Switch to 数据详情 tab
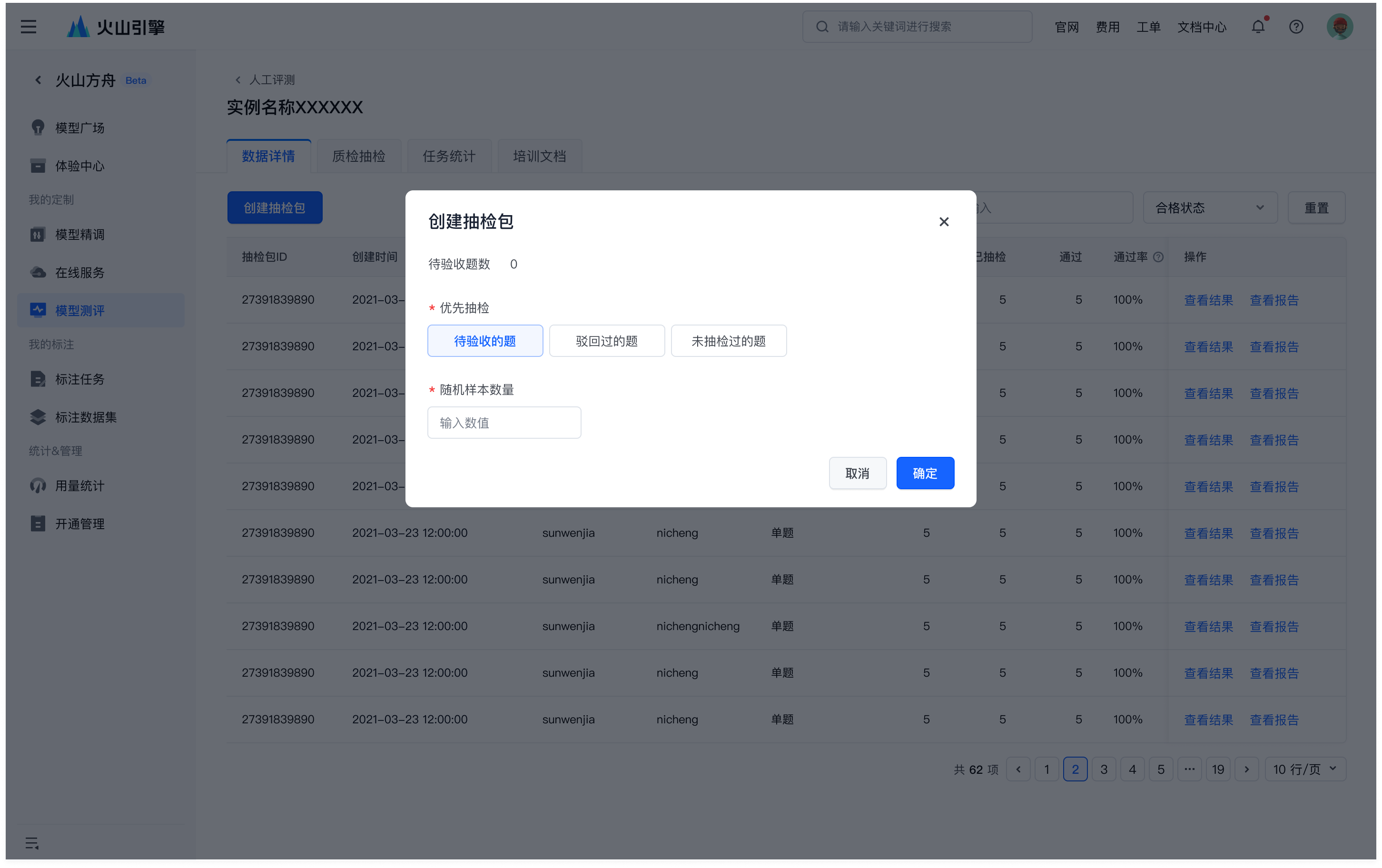The height and width of the screenshot is (868, 1382). tap(268, 156)
